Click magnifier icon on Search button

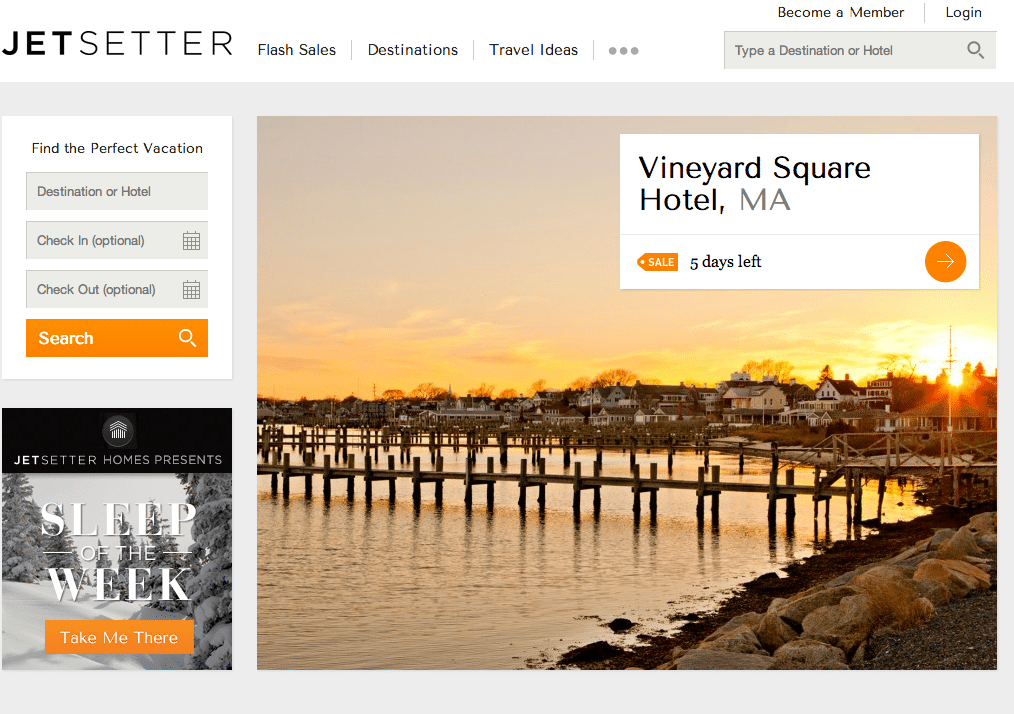coord(187,338)
